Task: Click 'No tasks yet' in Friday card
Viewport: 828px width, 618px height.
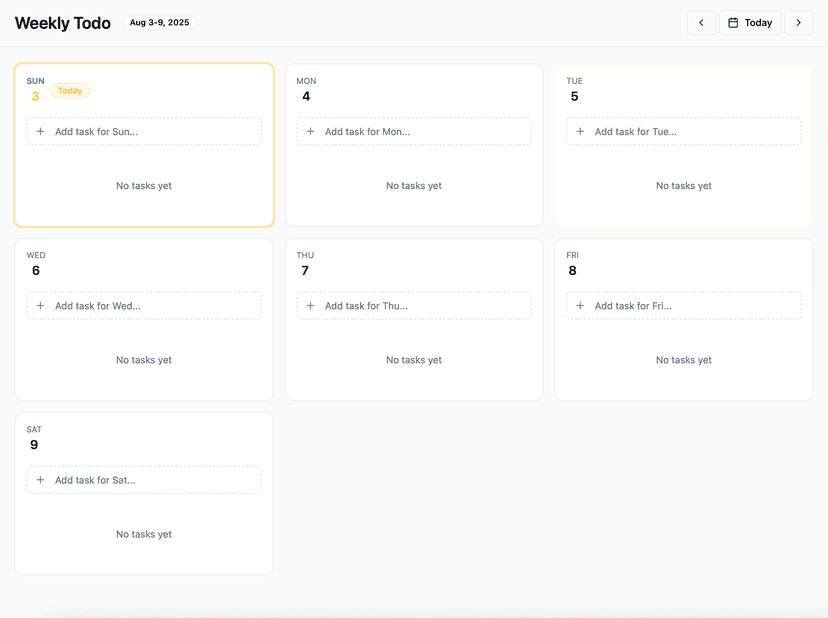Action: (x=684, y=360)
